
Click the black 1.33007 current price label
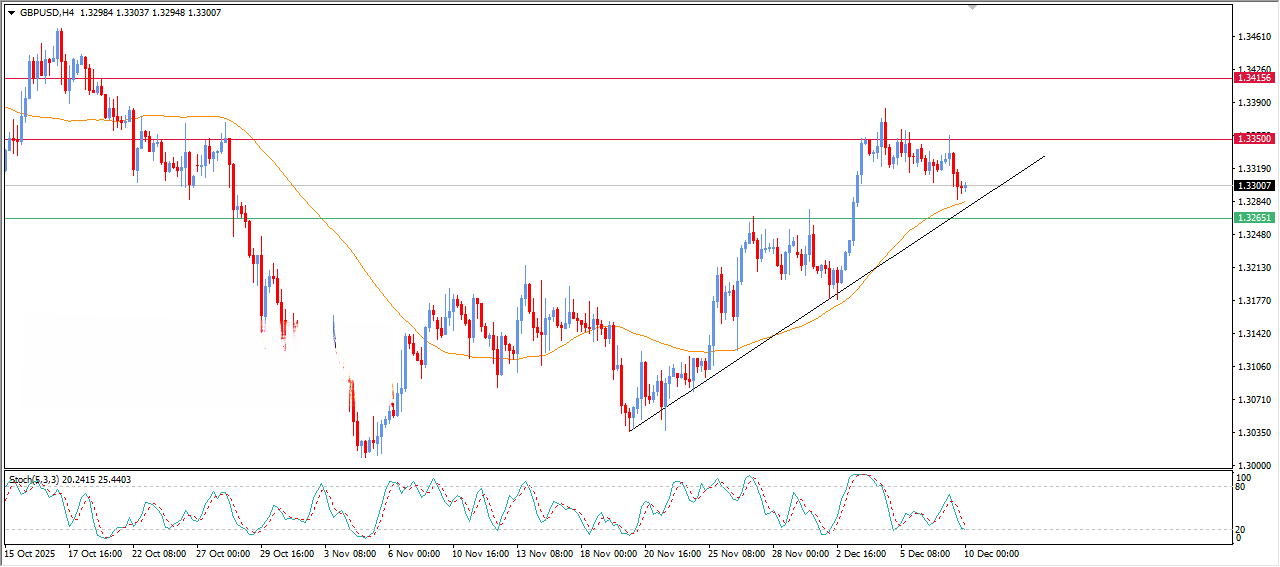(1253, 186)
